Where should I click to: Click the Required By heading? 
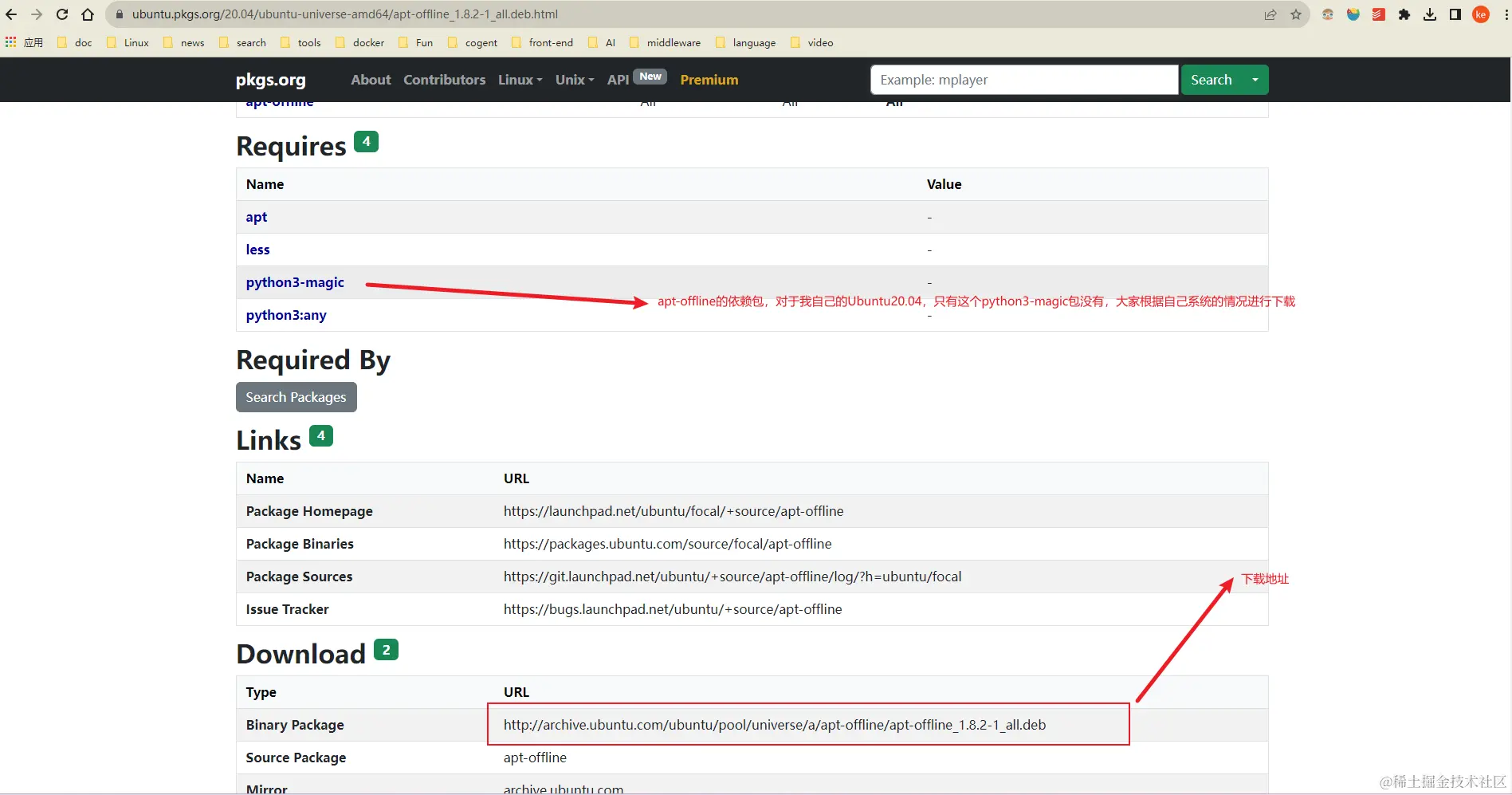[x=313, y=360]
